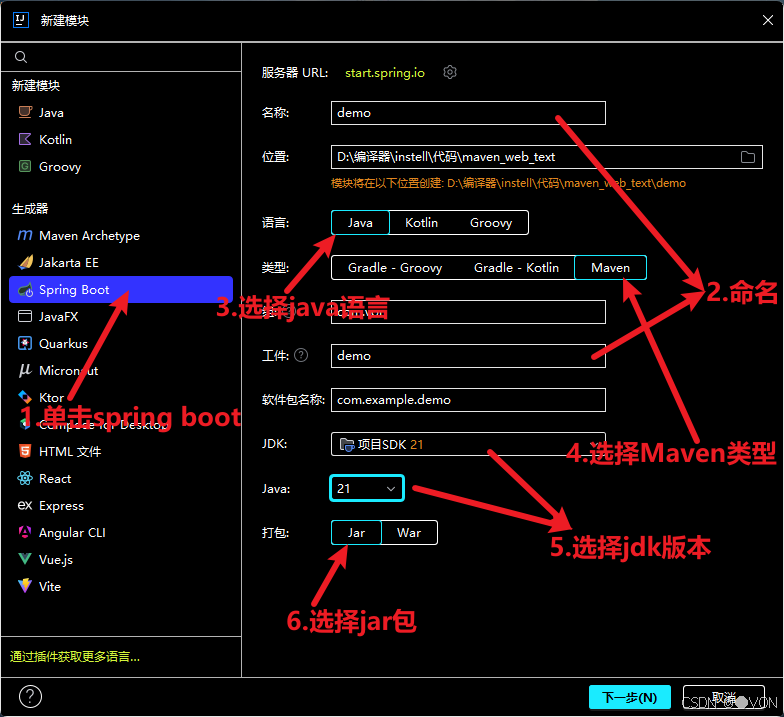Choose the Angular CLI generator icon

[x=25, y=532]
